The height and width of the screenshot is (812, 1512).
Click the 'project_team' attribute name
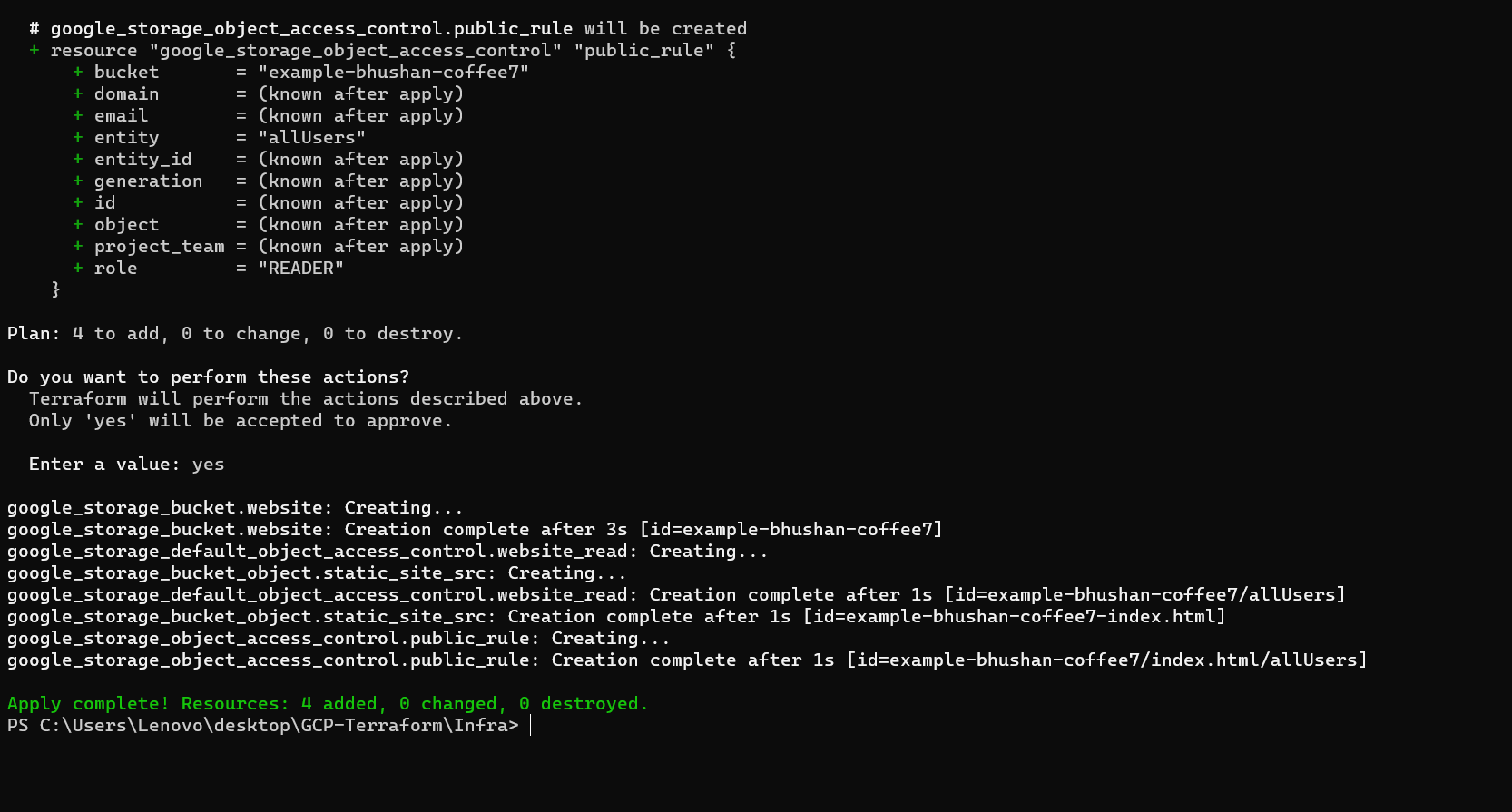tap(159, 247)
